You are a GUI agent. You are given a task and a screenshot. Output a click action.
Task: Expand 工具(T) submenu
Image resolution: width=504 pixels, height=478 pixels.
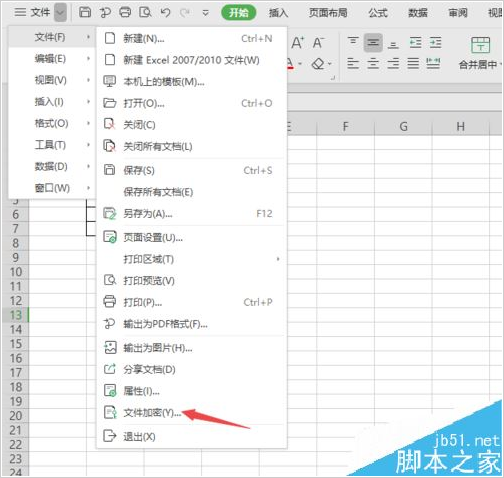52,145
